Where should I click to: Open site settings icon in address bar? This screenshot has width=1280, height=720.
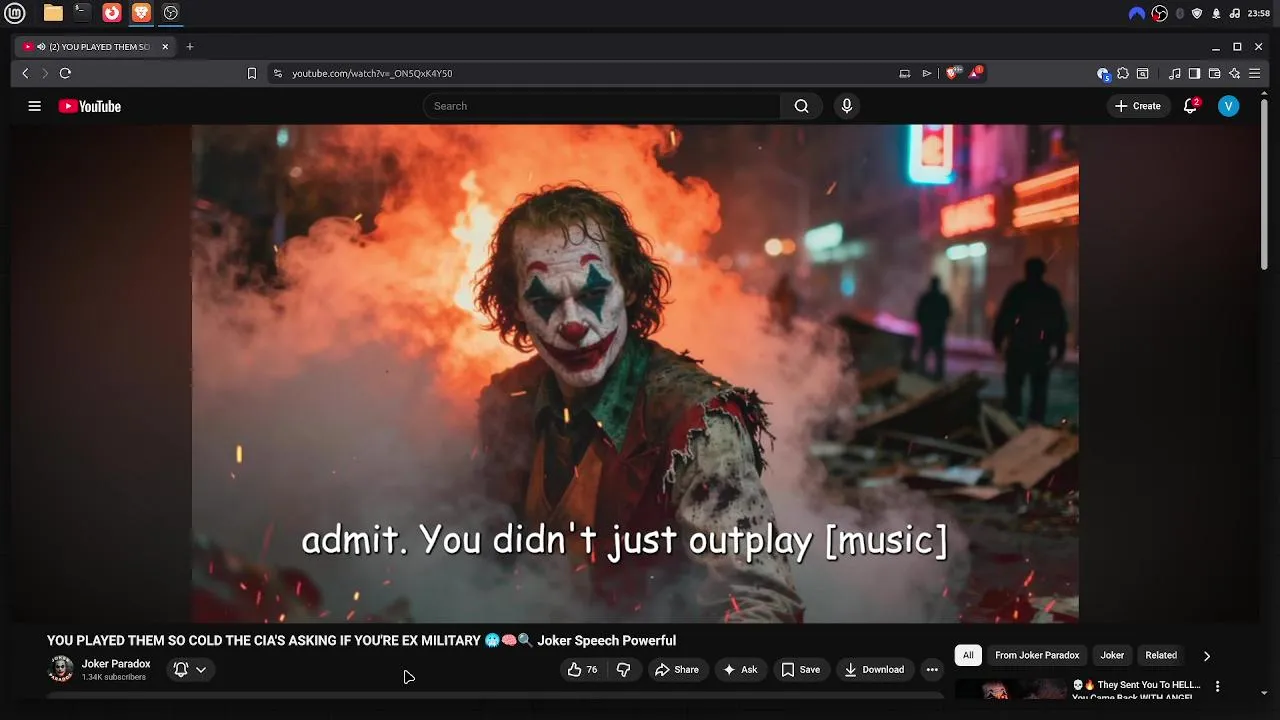point(278,73)
